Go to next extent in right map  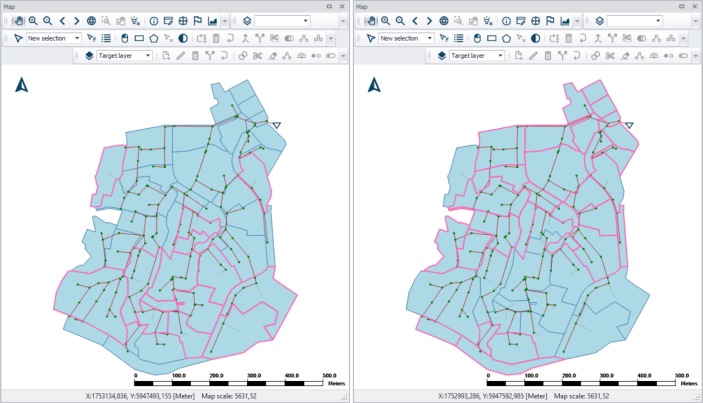429,21
